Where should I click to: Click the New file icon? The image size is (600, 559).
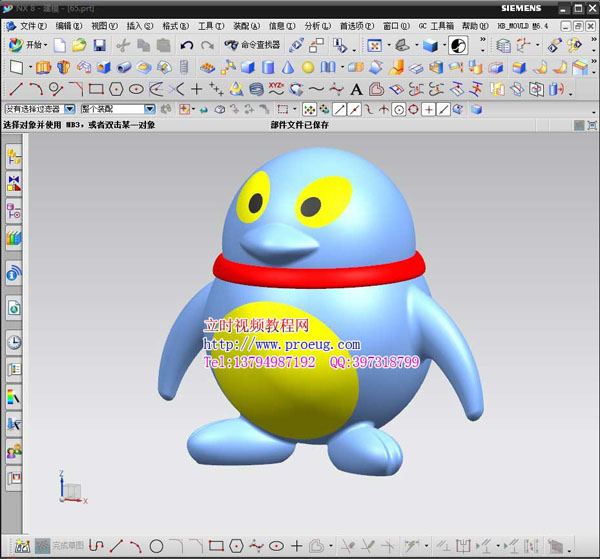[x=60, y=46]
